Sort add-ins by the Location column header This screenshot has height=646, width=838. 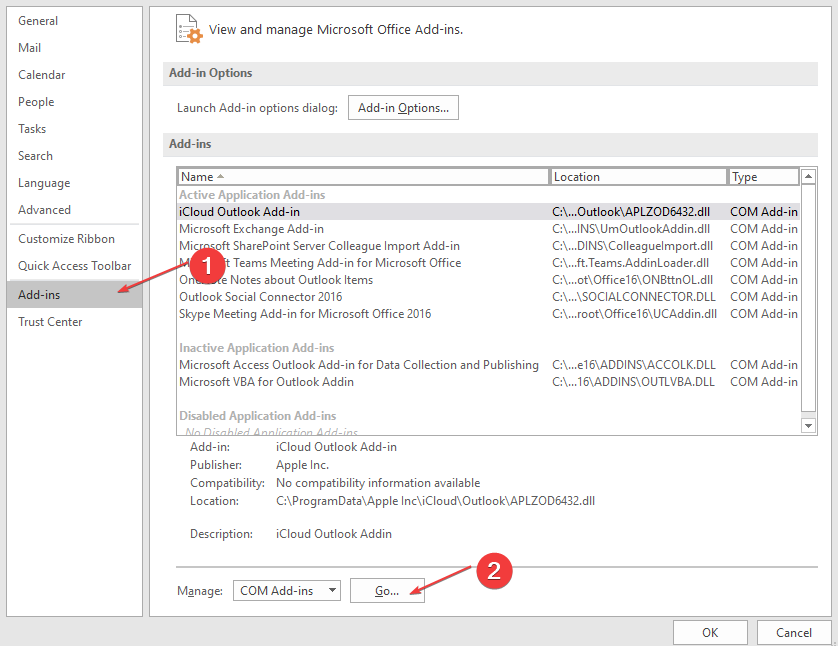638,177
